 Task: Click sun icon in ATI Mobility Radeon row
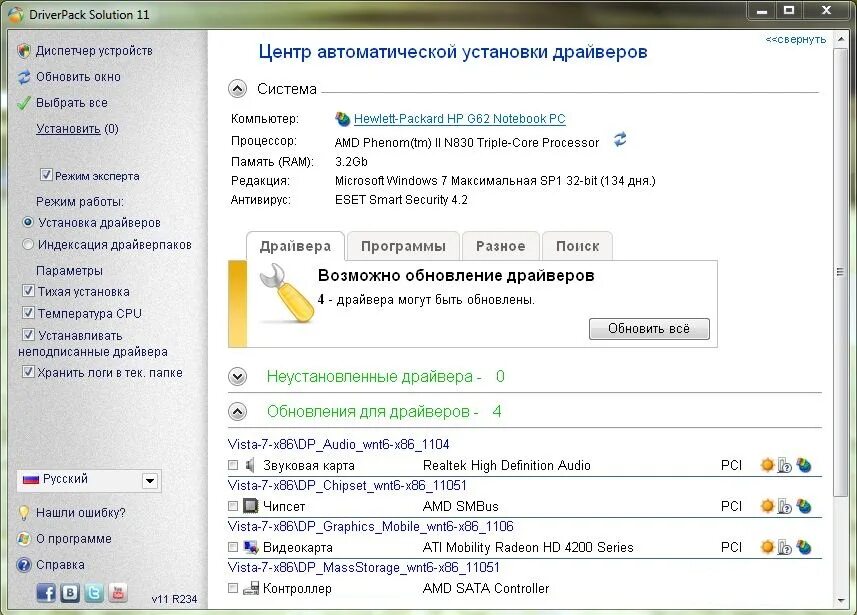click(767, 547)
